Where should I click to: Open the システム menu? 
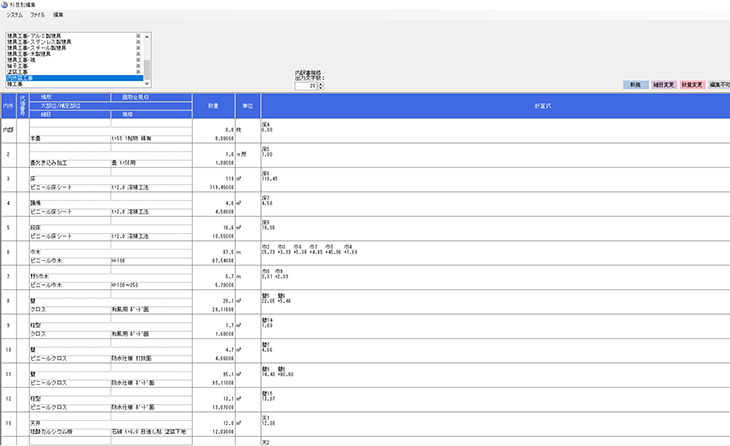(x=14, y=16)
